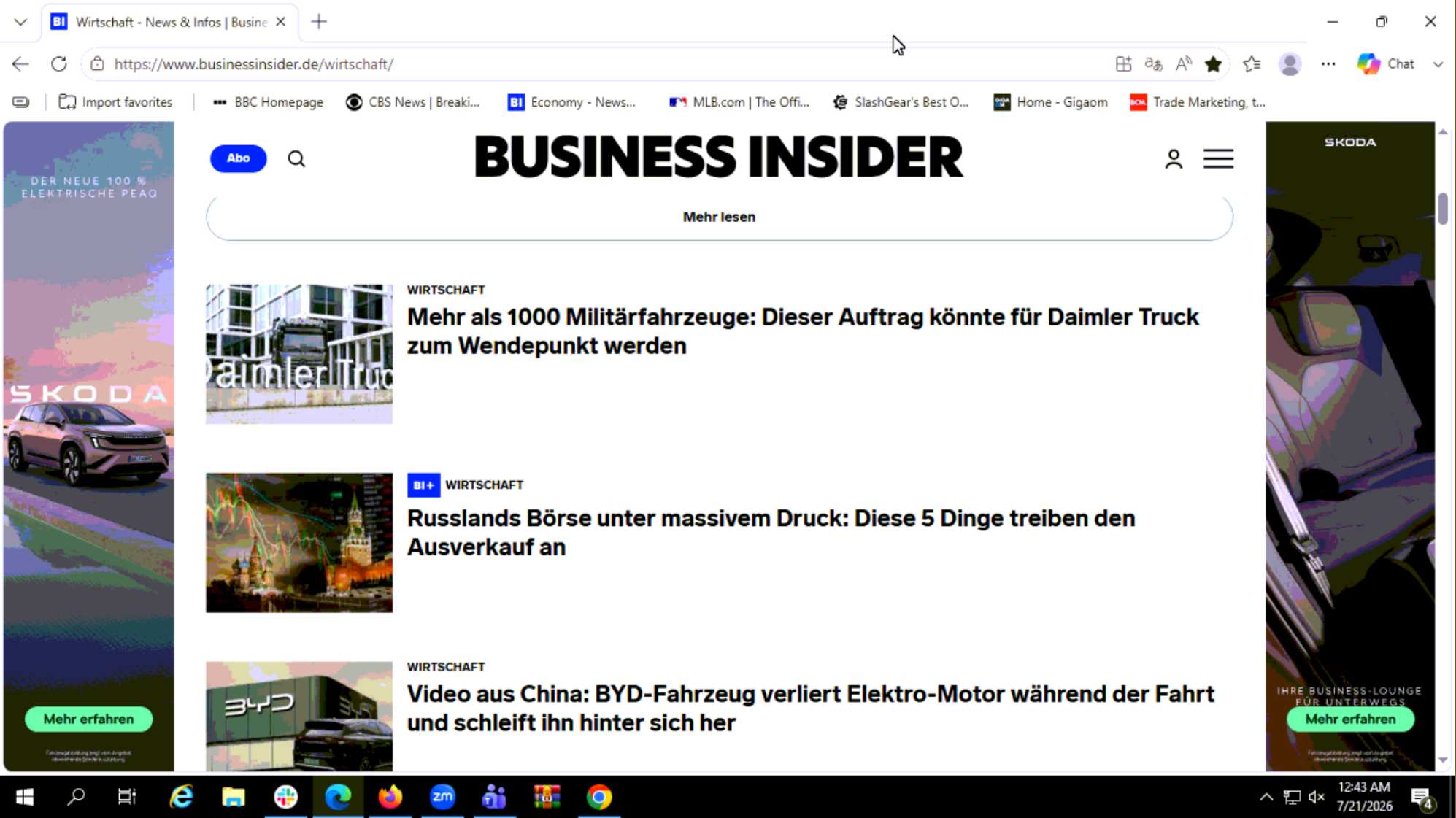Click the scrollbar up arrow
This screenshot has height=818, width=1456.
1443,132
